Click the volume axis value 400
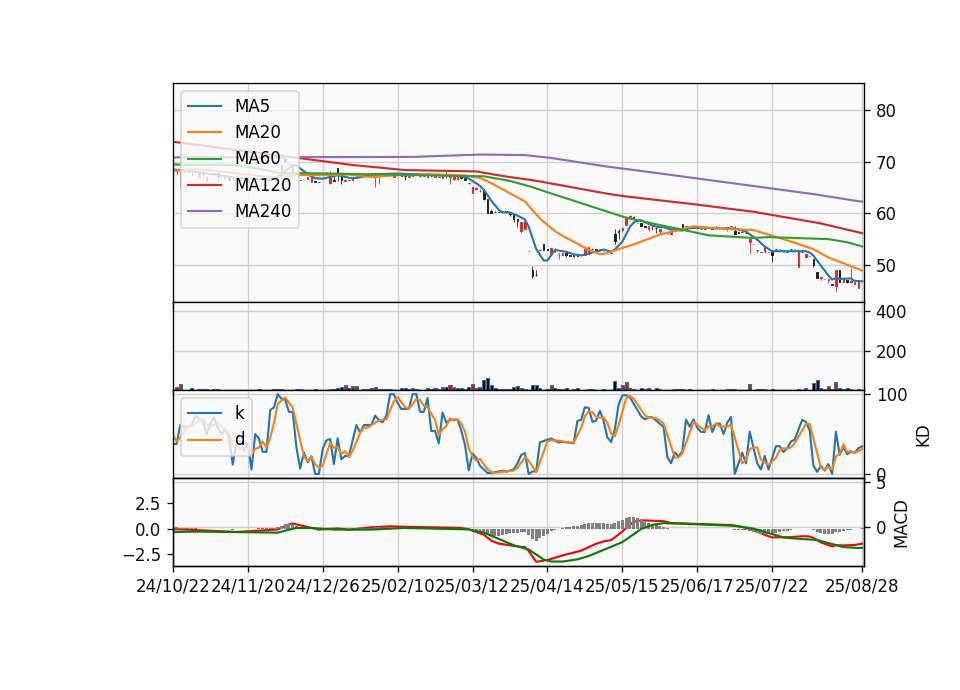Screen dimensions: 960x690 click(891, 312)
